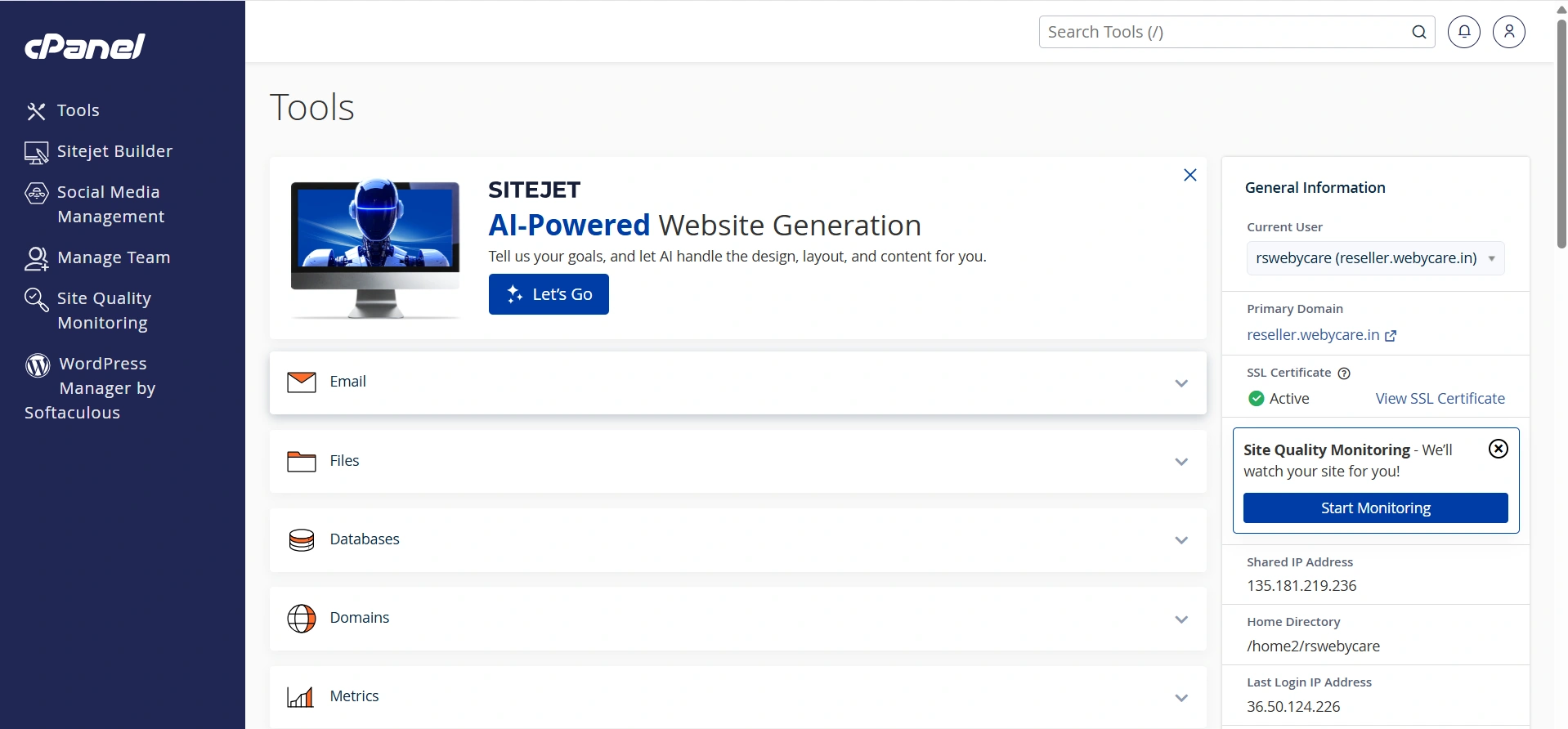The image size is (1568, 729).
Task: Click the Tools wrench icon in sidebar
Action: [36, 111]
